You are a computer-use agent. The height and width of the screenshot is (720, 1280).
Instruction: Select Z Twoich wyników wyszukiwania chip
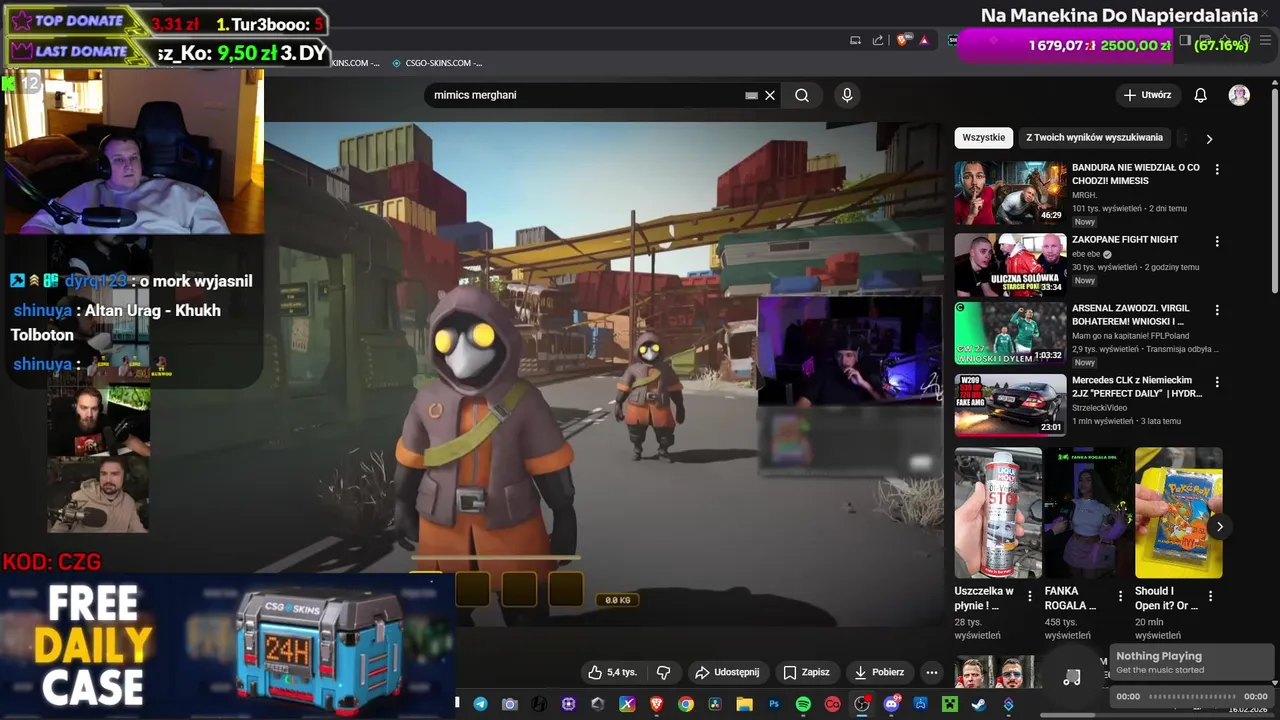point(1094,138)
